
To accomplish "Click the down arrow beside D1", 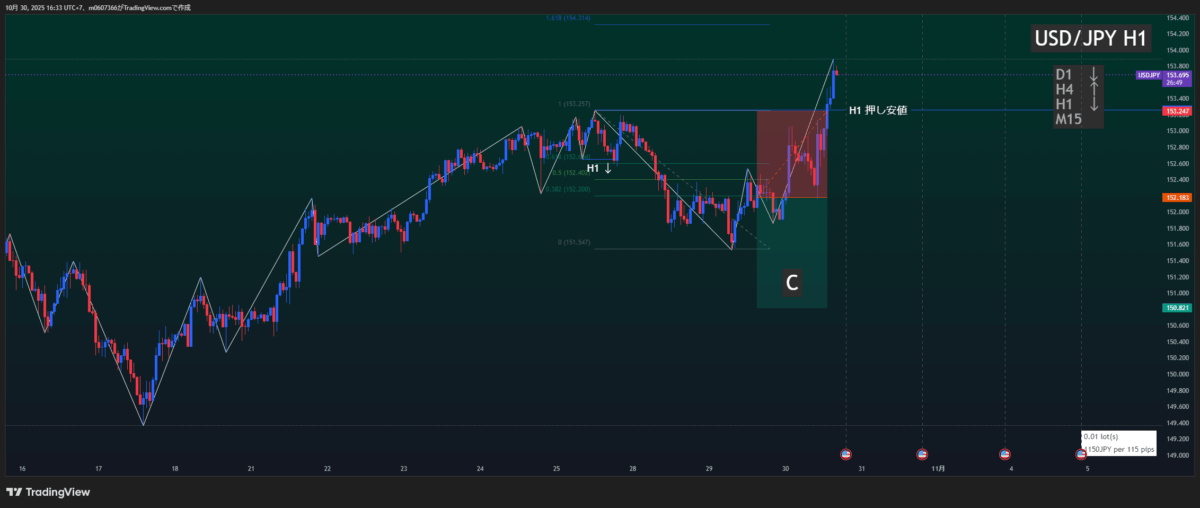I will pyautogui.click(x=1094, y=75).
